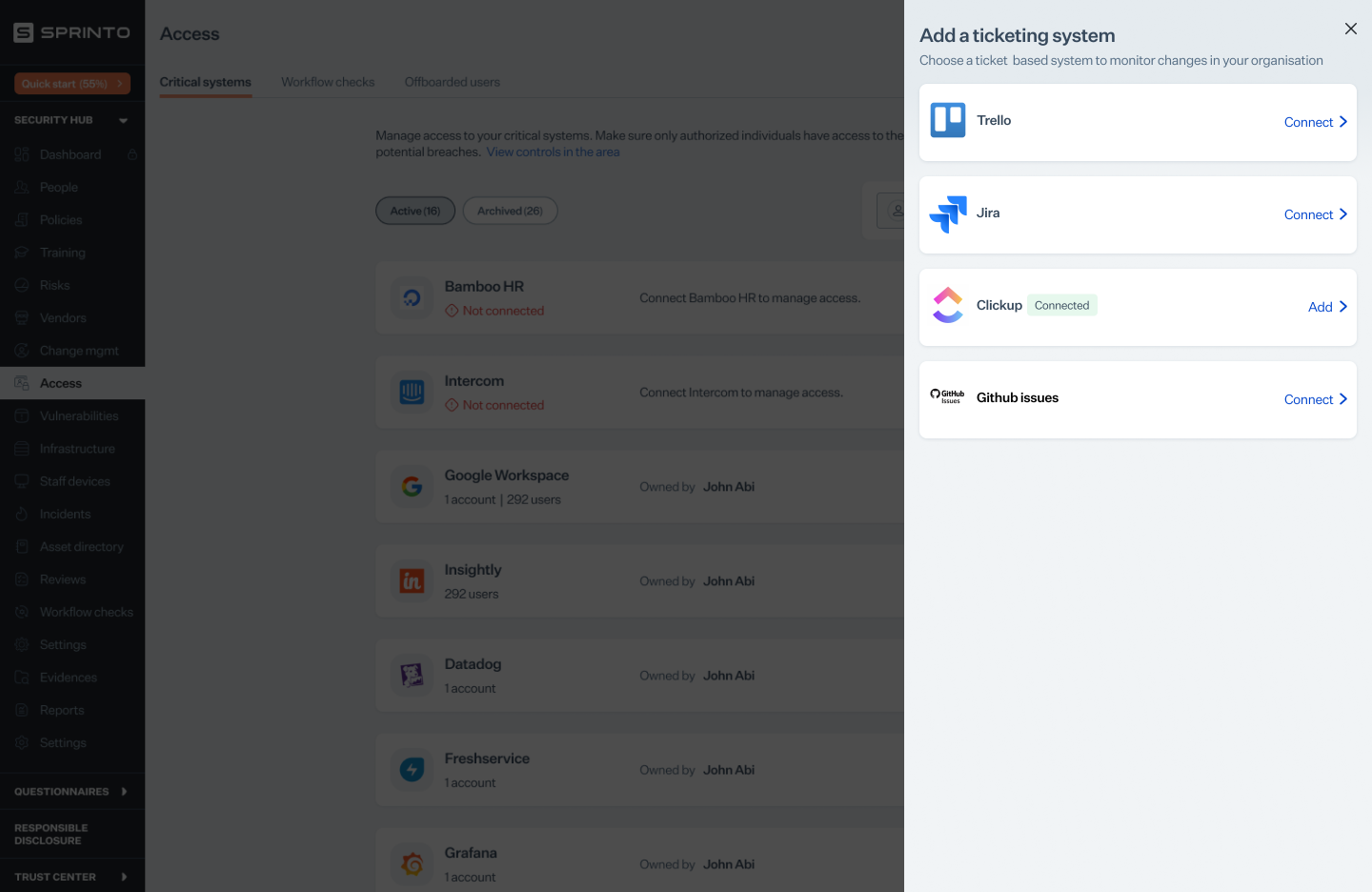This screenshot has height=892, width=1372.
Task: Click the People sidebar icon
Action: [22, 188]
